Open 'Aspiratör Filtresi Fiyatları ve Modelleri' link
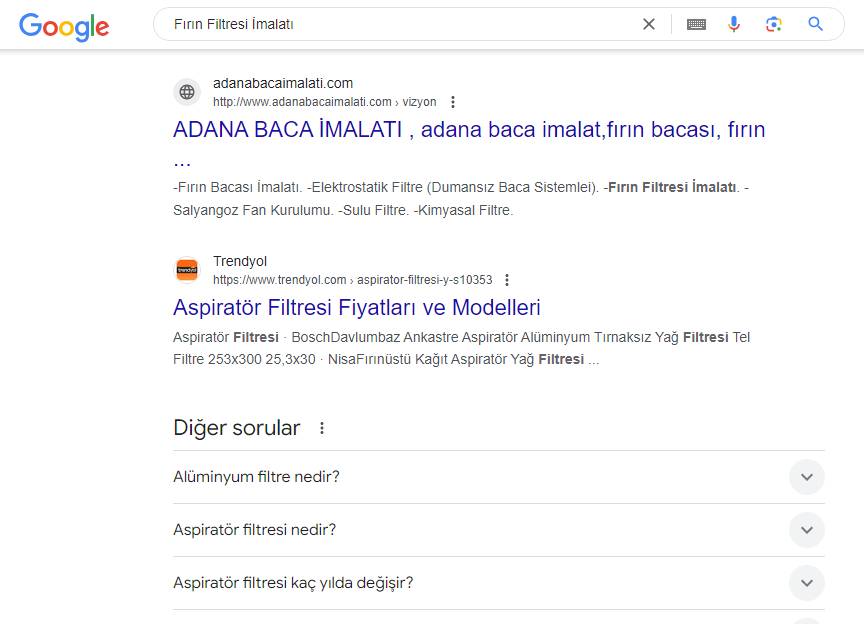 [356, 307]
